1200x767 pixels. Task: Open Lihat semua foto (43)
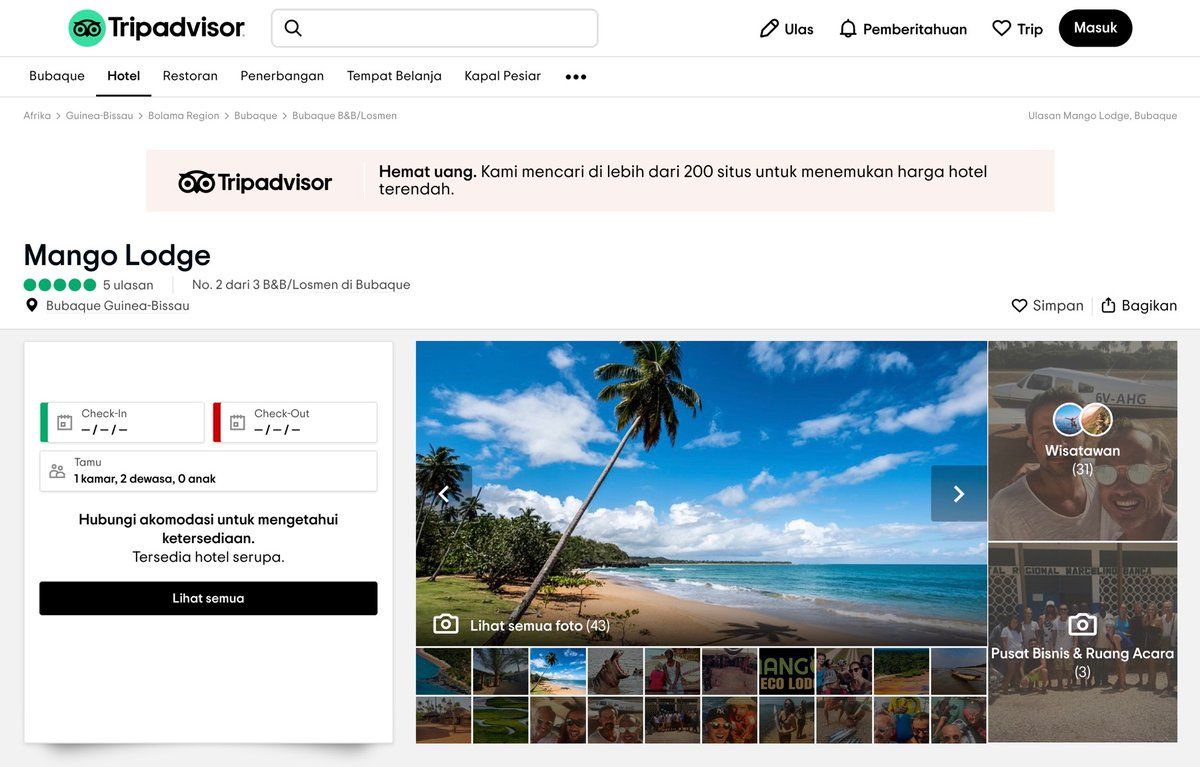[x=539, y=626]
